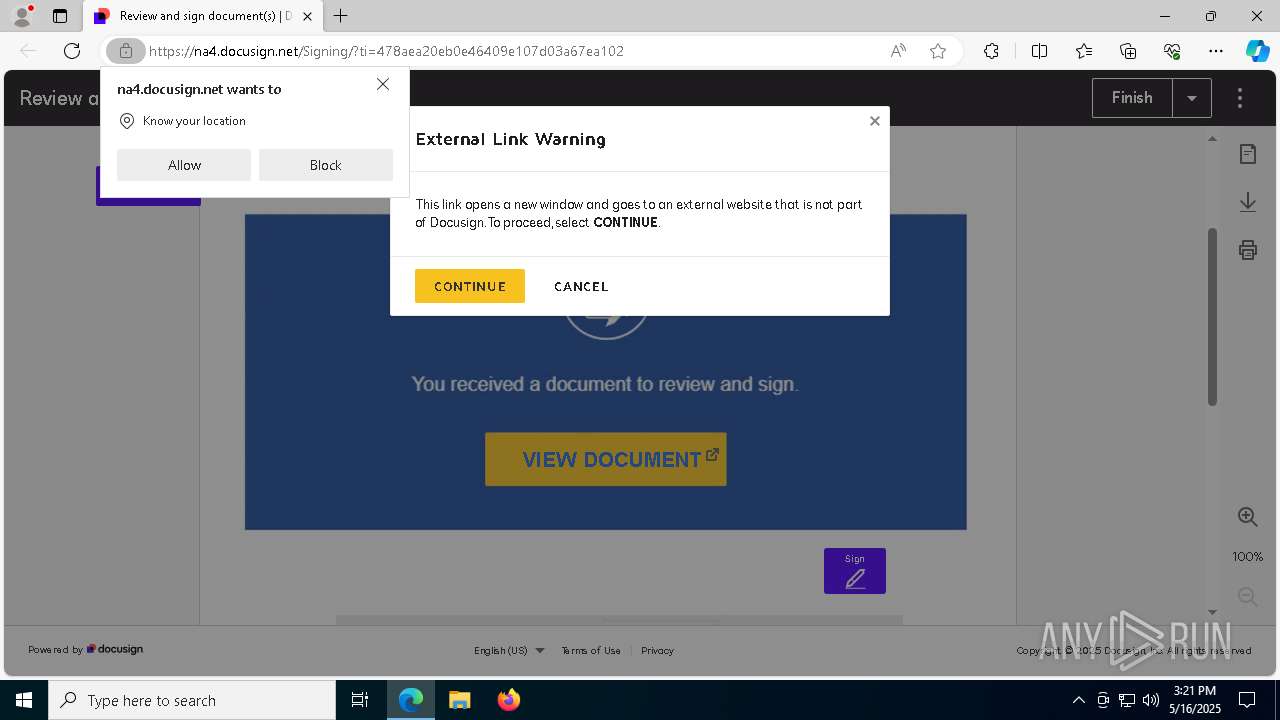The width and height of the screenshot is (1280, 720).
Task: Click the document scroll down arrow
Action: coord(1213,612)
